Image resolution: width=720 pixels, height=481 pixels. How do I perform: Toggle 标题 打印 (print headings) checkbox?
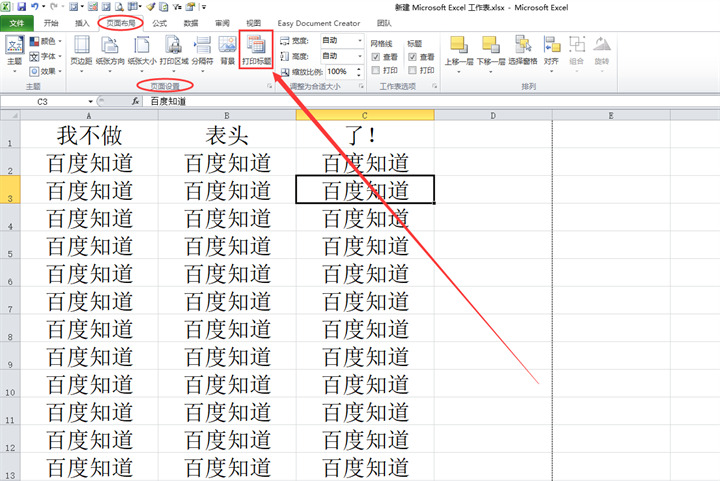(x=412, y=70)
